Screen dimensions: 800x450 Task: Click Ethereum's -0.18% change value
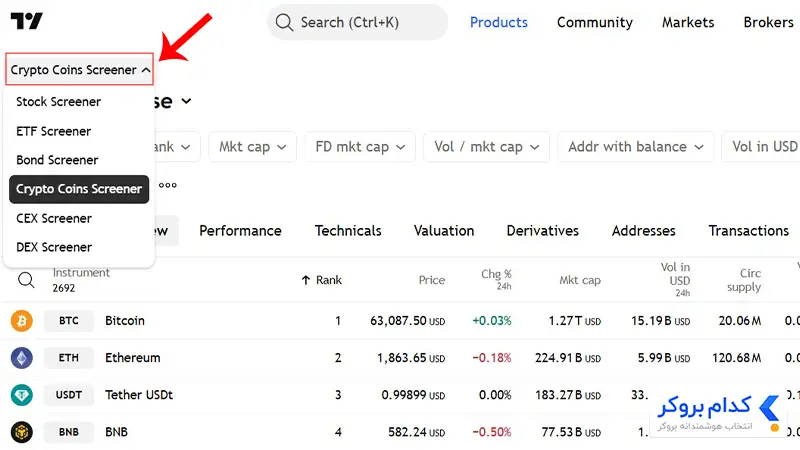(492, 358)
